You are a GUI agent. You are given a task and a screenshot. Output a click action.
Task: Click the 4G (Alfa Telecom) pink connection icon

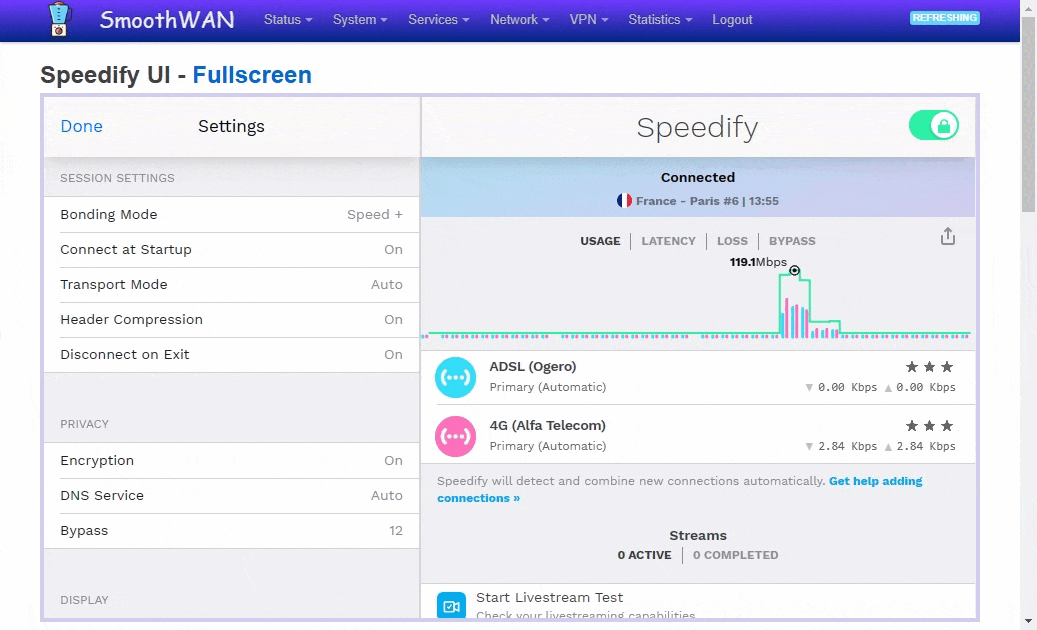[x=455, y=436]
